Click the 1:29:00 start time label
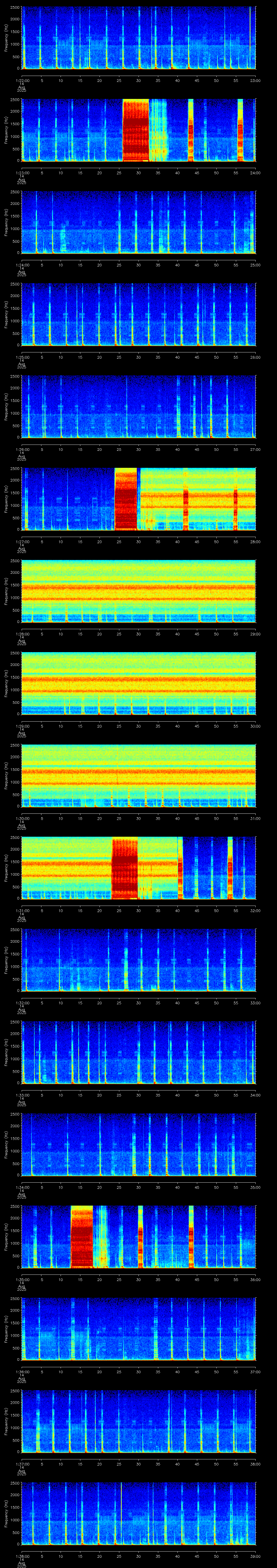Screen dimensions: 277x1568 (x=22, y=726)
